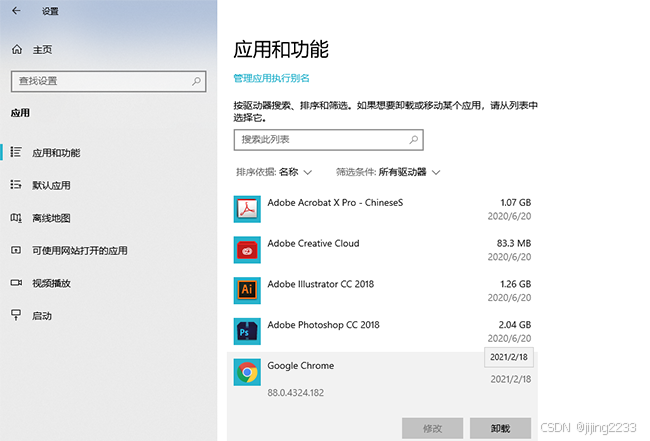
Task: Click the 离线地图 map icon
Action: coord(16,218)
